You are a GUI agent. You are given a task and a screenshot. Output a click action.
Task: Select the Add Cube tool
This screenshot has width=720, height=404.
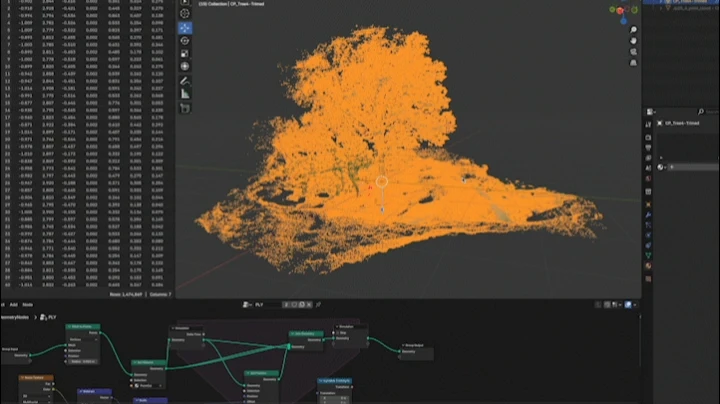pyautogui.click(x=185, y=108)
